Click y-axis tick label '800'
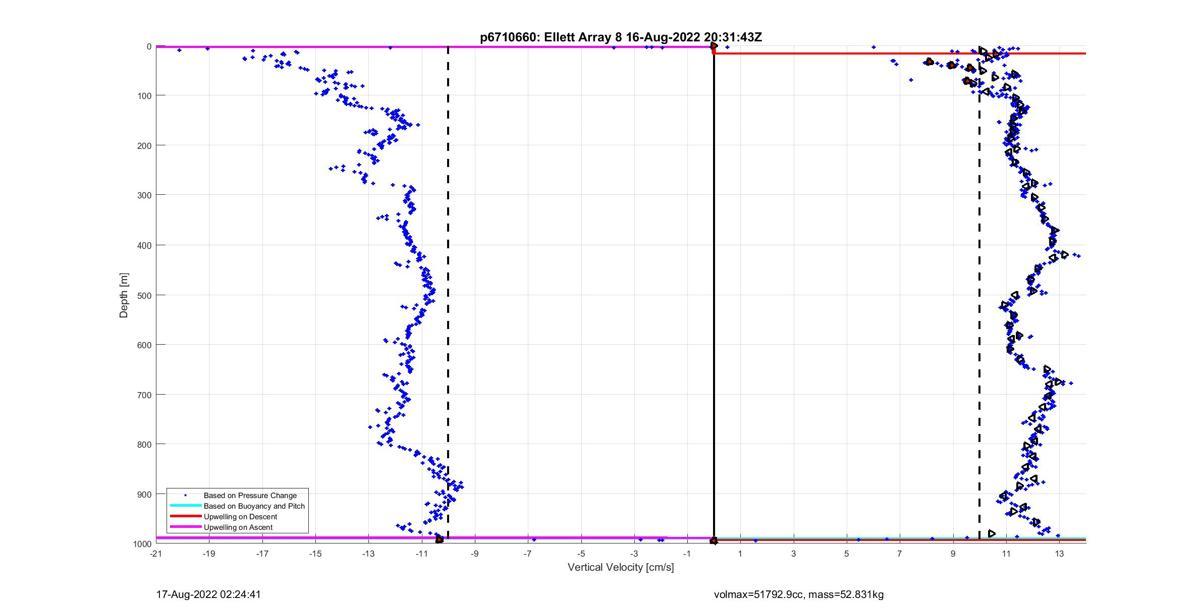The image size is (1200, 611). point(143,444)
